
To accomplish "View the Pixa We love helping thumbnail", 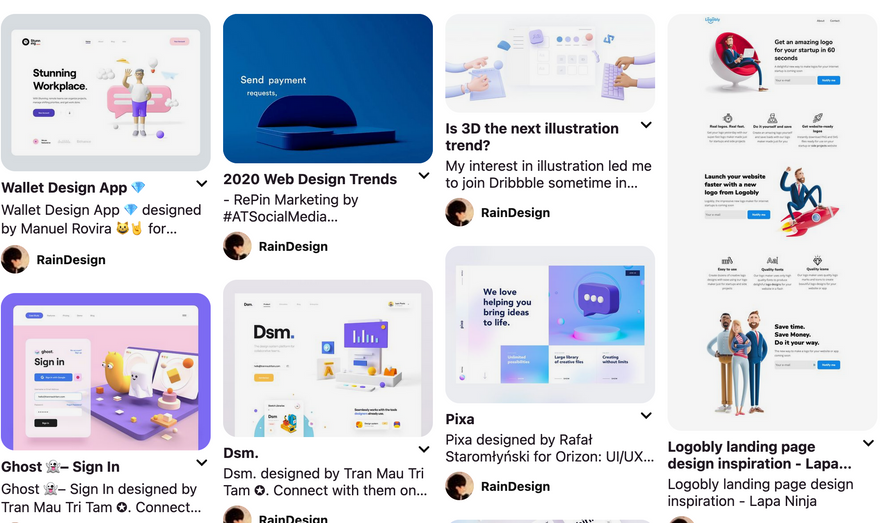I will pos(550,324).
